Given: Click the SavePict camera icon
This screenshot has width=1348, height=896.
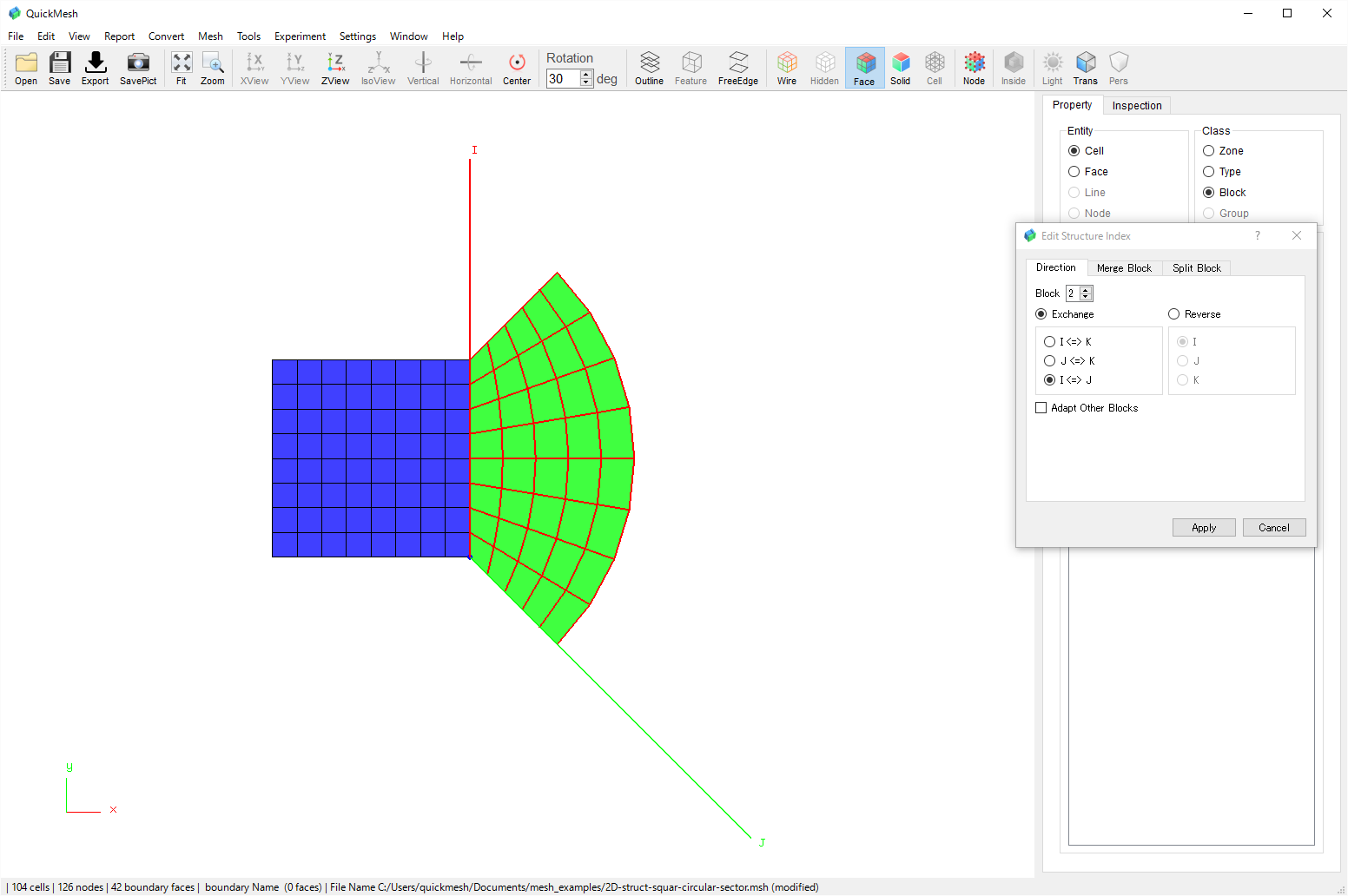Looking at the screenshot, I should coord(138,68).
